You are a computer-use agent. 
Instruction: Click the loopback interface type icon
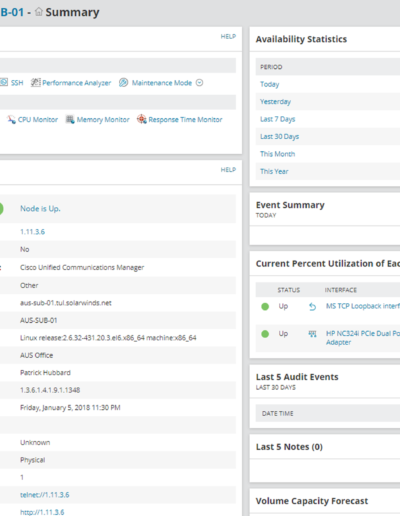click(312, 306)
